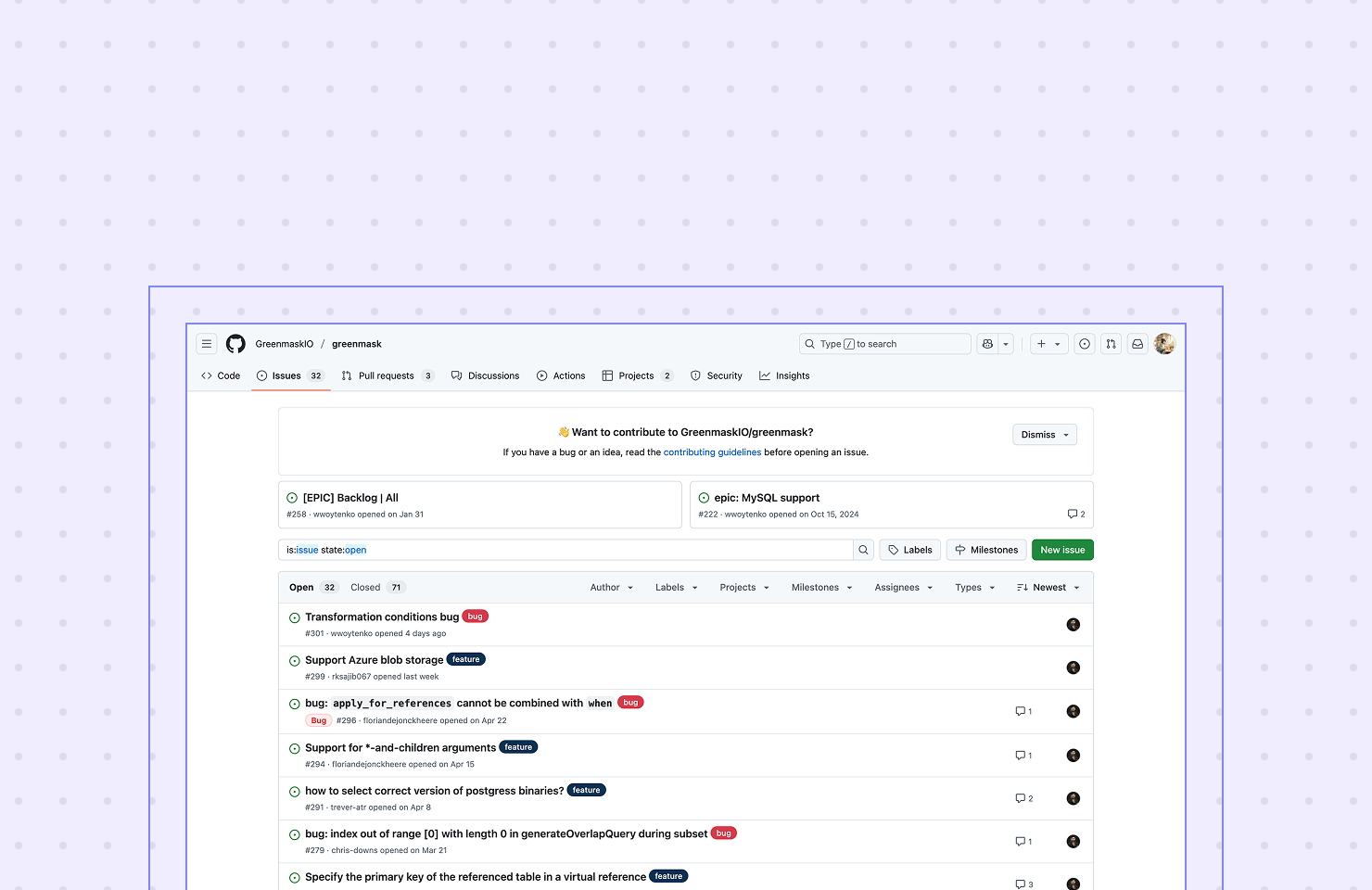1372x890 pixels.
Task: Open the Newest sort dropdown
Action: tap(1048, 588)
